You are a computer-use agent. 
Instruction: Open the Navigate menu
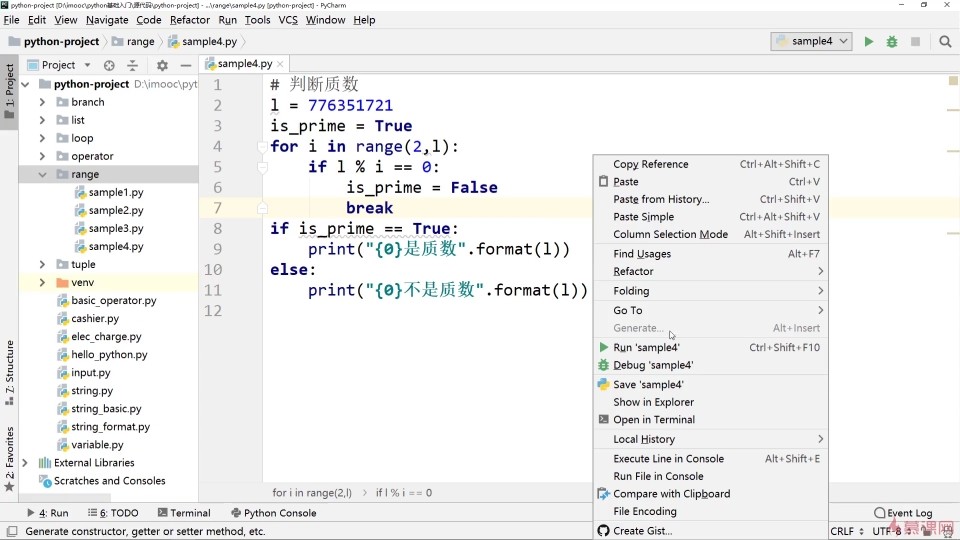[107, 20]
